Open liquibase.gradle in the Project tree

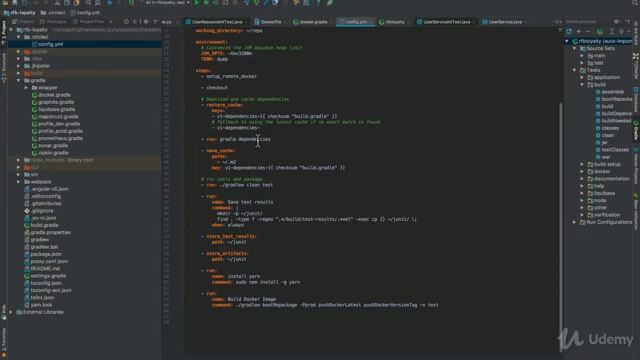[x=56, y=109]
